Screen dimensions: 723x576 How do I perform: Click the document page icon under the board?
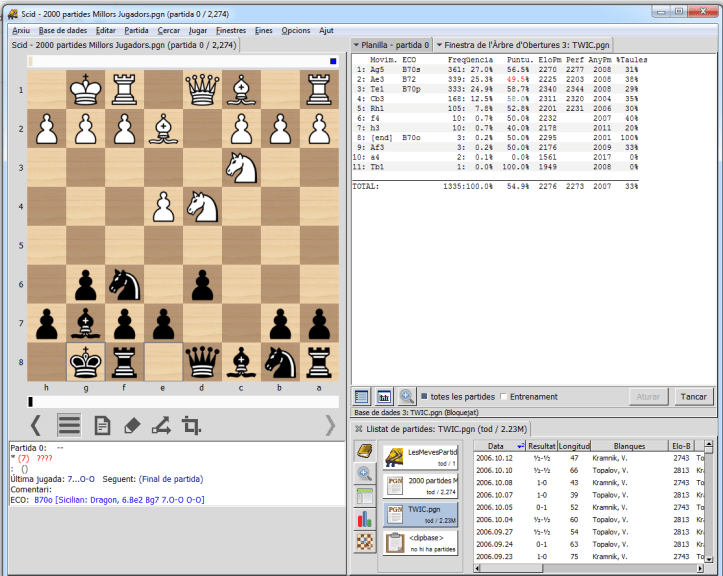(x=101, y=426)
